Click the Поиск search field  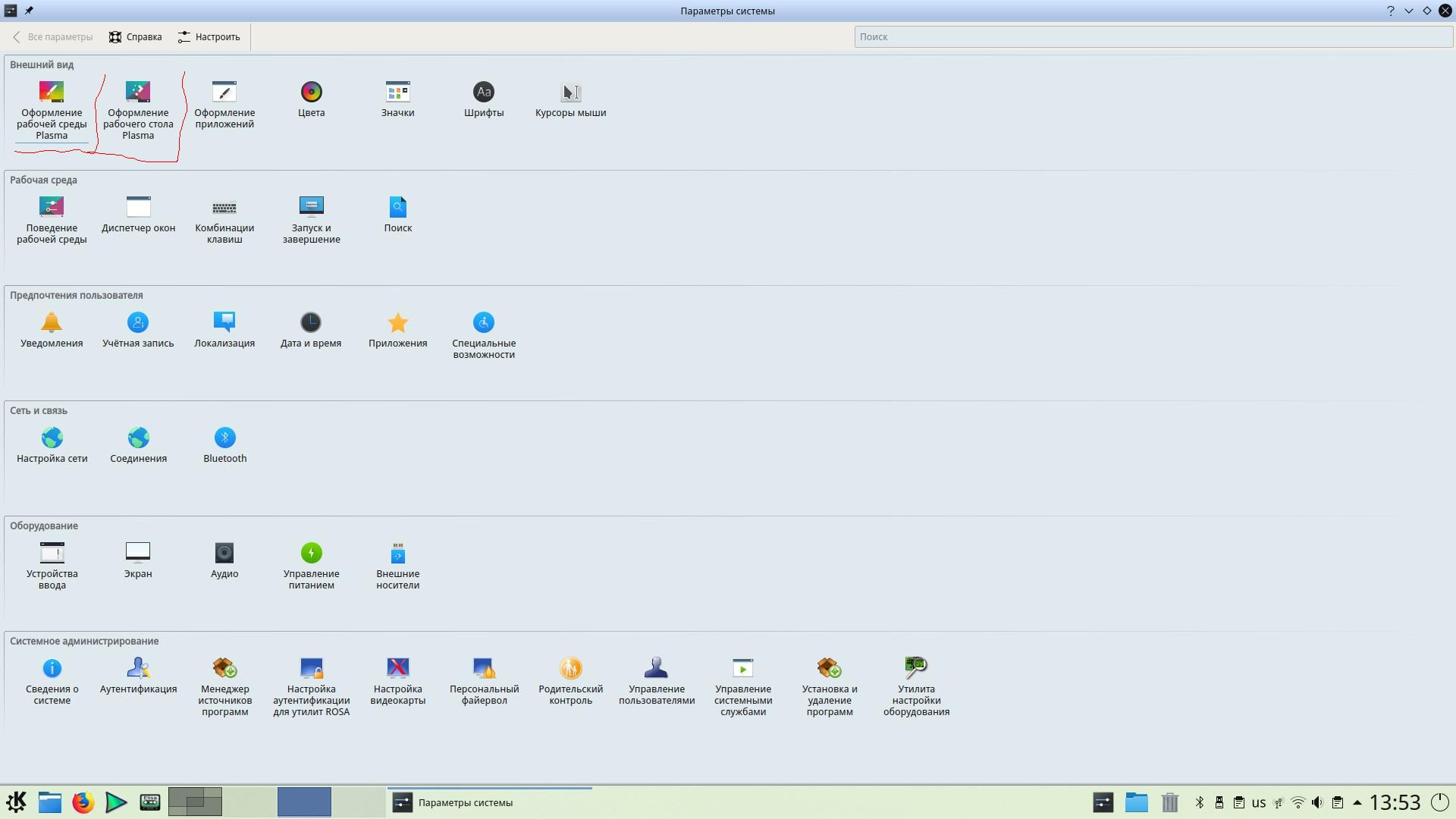click(x=1153, y=36)
